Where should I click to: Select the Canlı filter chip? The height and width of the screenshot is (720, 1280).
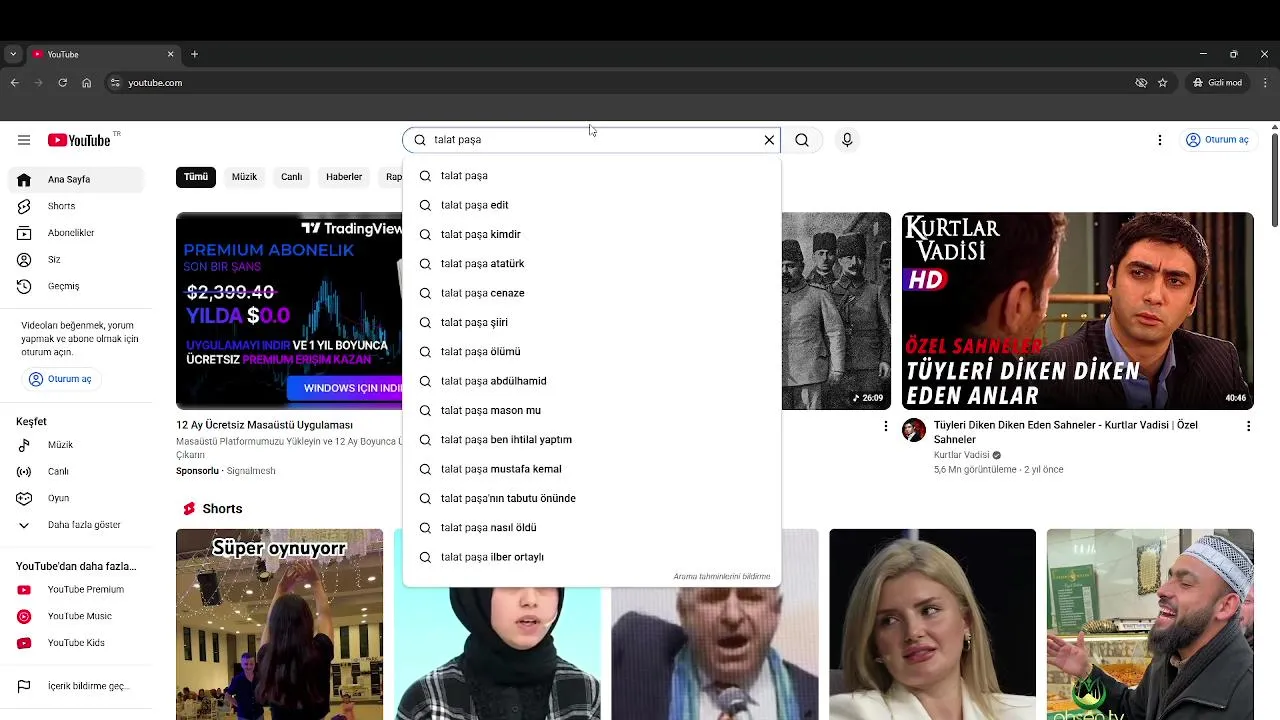(291, 177)
